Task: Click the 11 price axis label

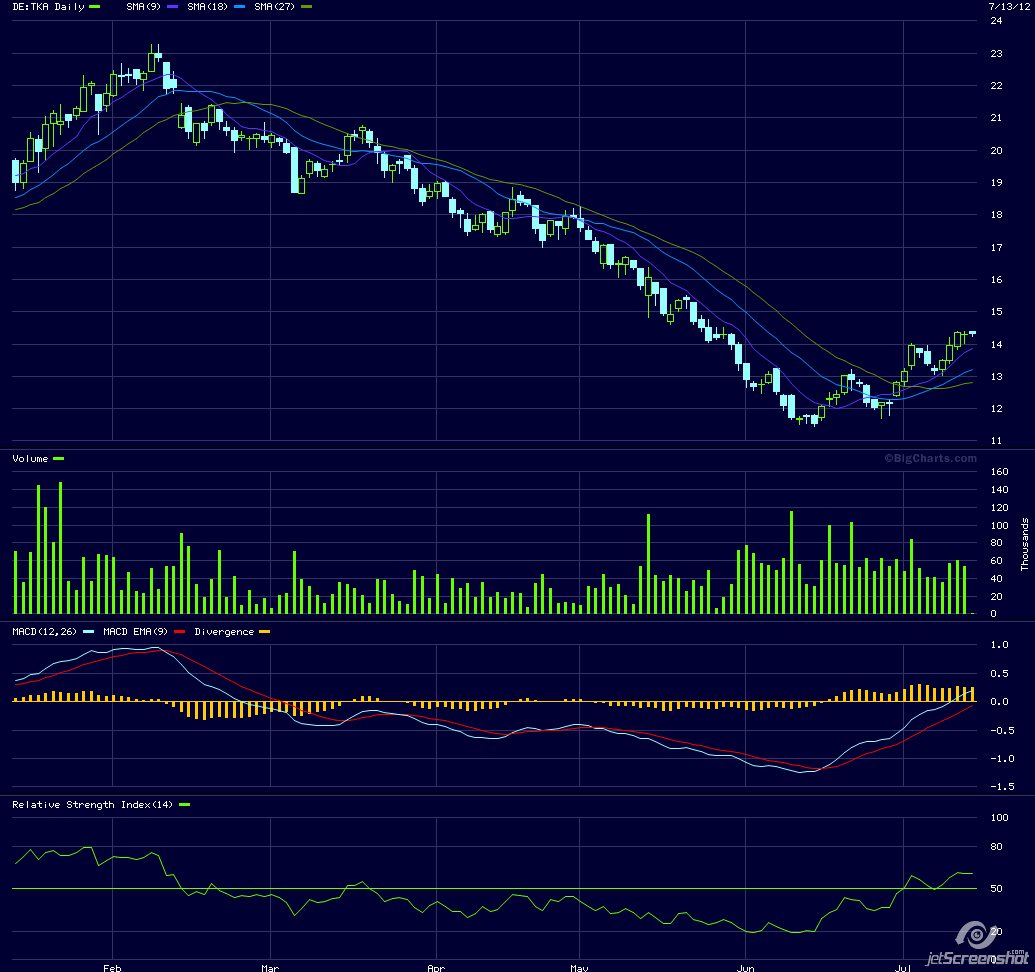Action: click(996, 441)
